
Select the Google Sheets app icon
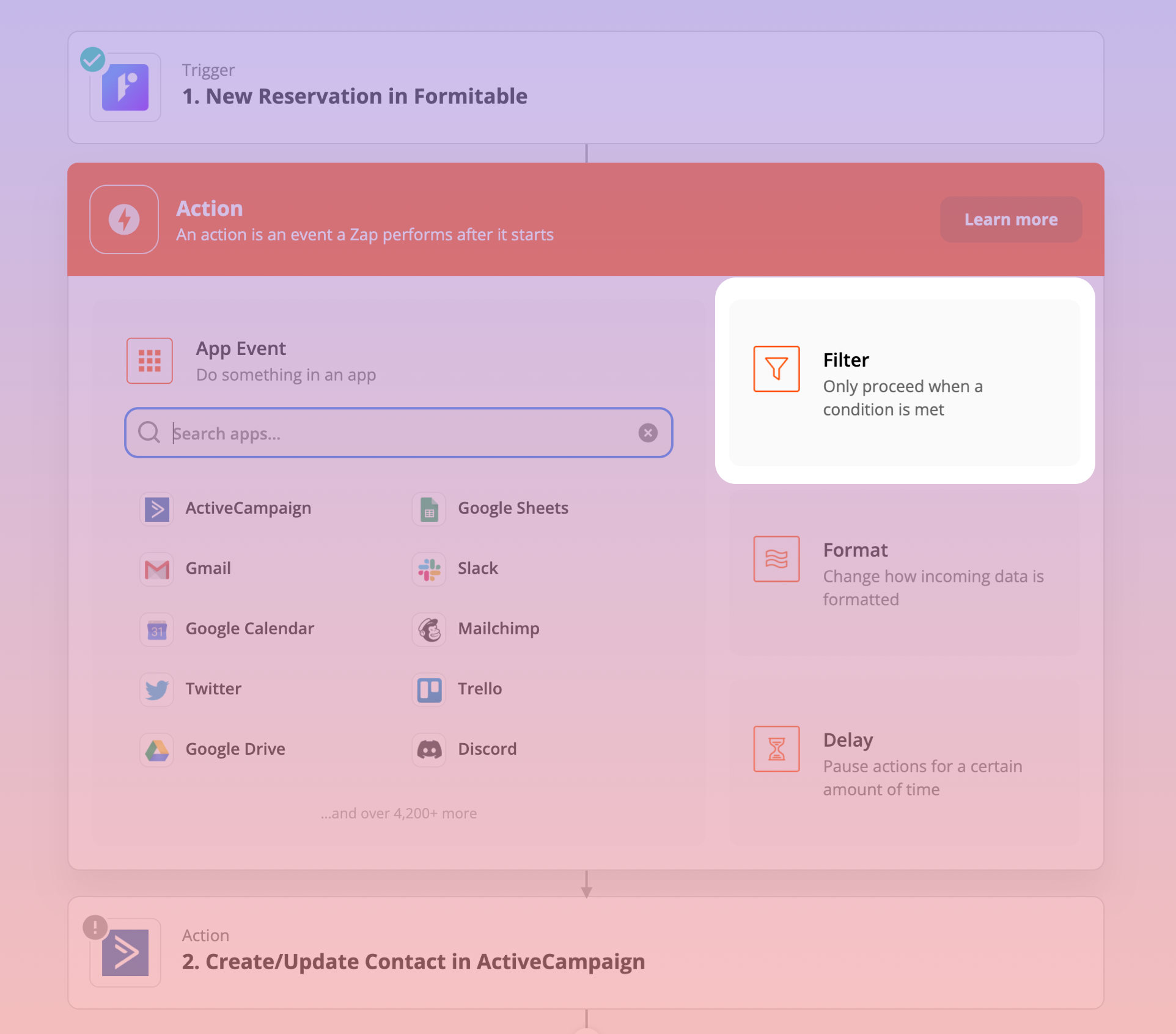point(429,509)
